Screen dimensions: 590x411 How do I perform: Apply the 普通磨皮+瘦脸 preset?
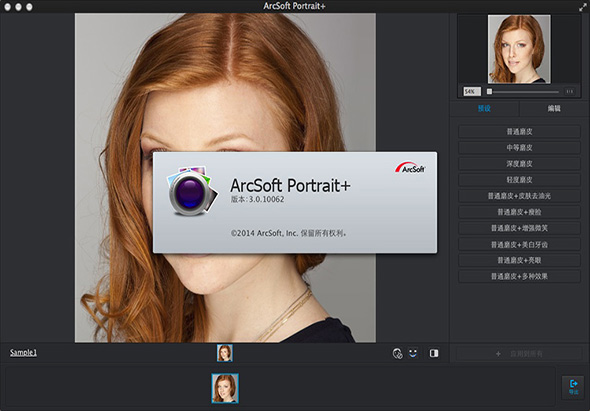pos(519,212)
